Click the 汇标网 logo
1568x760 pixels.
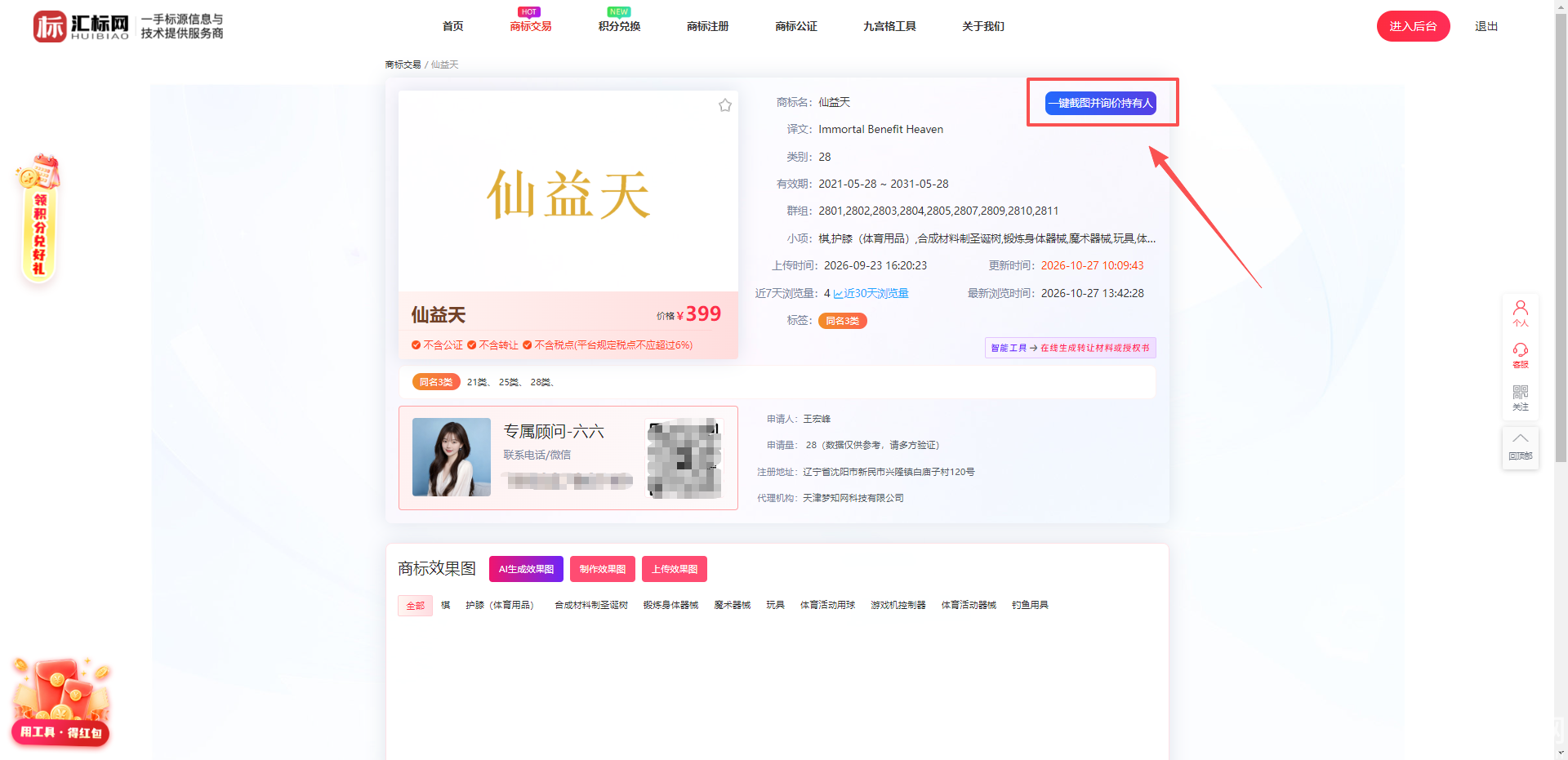point(81,26)
